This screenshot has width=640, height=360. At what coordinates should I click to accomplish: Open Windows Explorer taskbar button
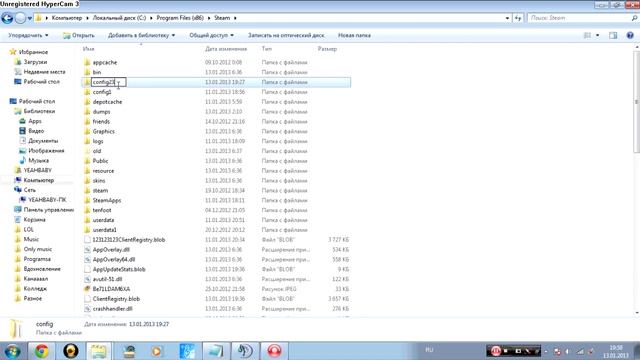(x=98, y=351)
